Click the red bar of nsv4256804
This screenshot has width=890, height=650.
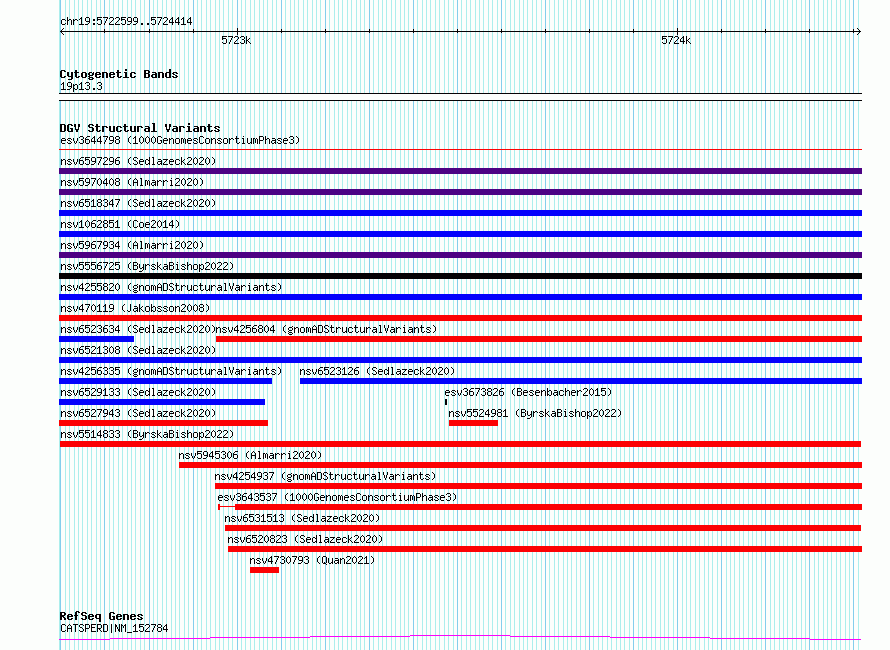pos(539,339)
